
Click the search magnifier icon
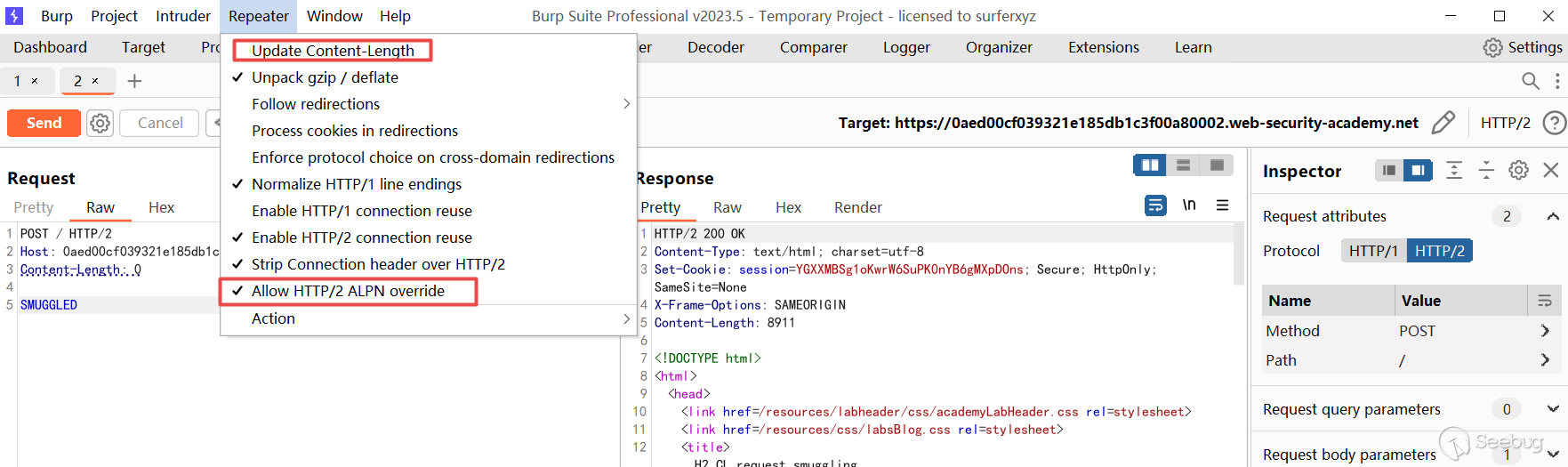coord(1530,81)
